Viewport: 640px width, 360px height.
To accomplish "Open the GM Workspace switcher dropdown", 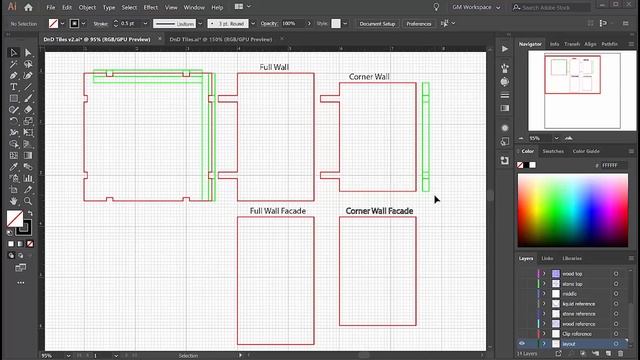I will click(476, 7).
